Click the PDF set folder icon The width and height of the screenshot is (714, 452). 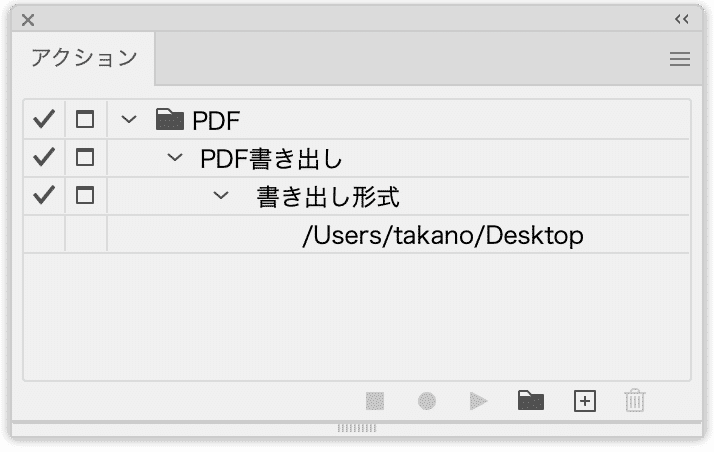click(x=170, y=120)
